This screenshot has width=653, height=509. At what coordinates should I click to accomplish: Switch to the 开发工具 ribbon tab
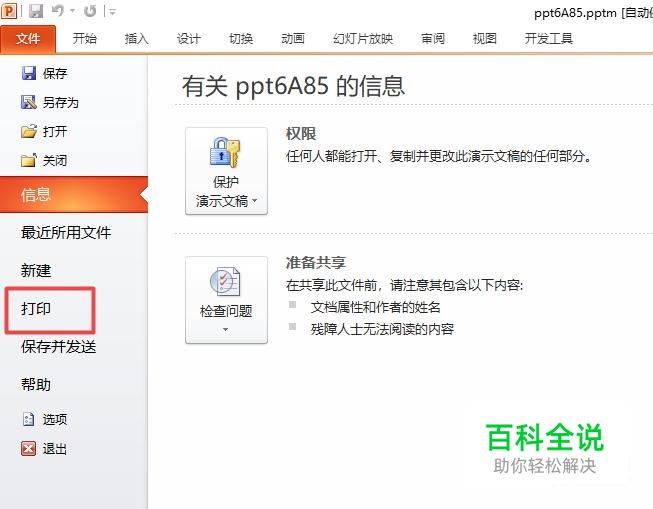549,39
